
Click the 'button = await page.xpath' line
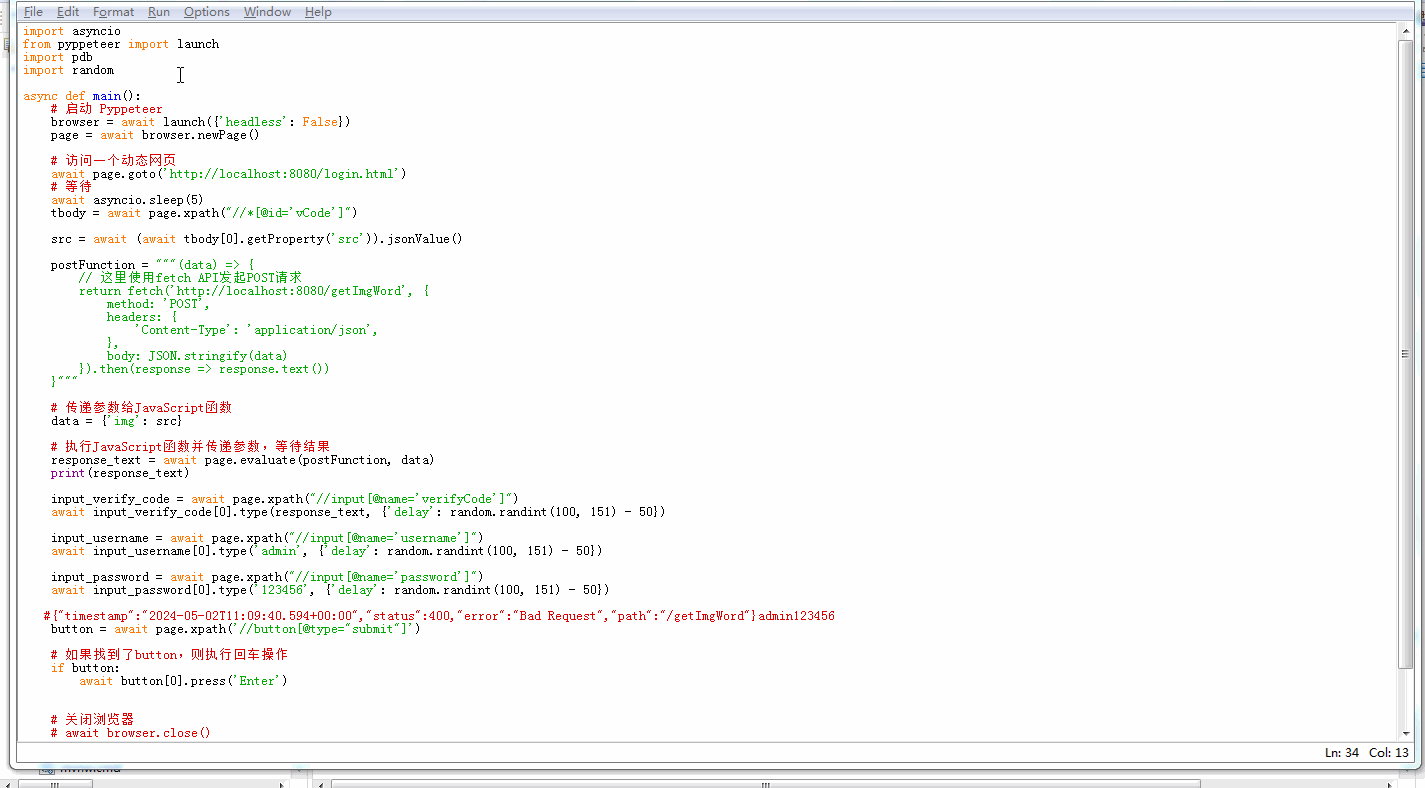click(x=236, y=629)
